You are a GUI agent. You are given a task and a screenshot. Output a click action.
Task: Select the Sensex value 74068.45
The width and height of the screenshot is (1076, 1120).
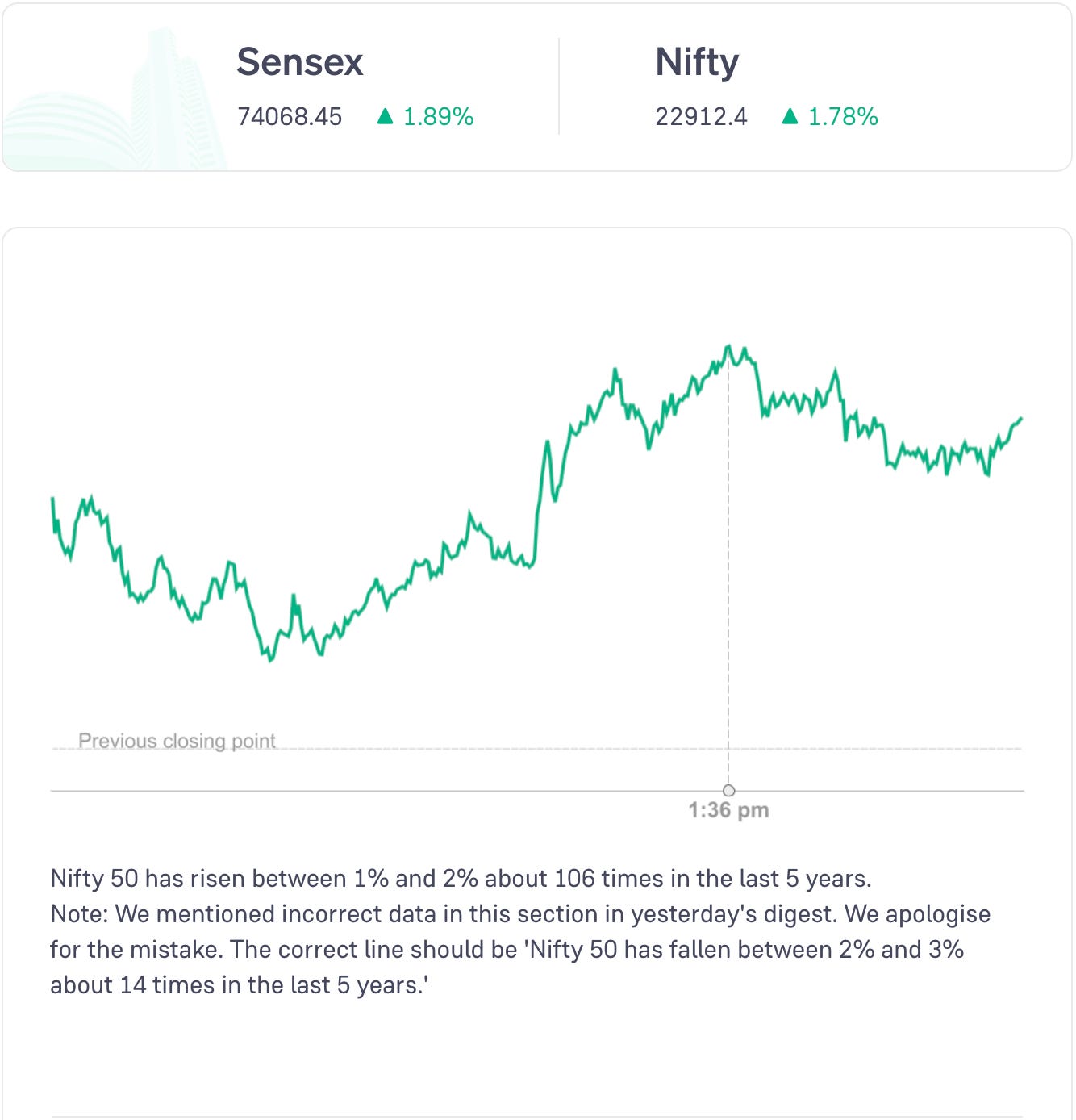pyautogui.click(x=290, y=117)
